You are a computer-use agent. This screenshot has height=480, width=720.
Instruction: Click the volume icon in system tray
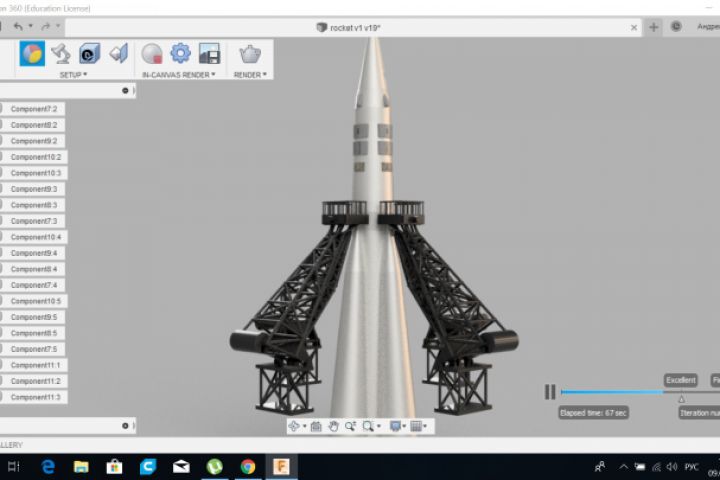click(672, 467)
